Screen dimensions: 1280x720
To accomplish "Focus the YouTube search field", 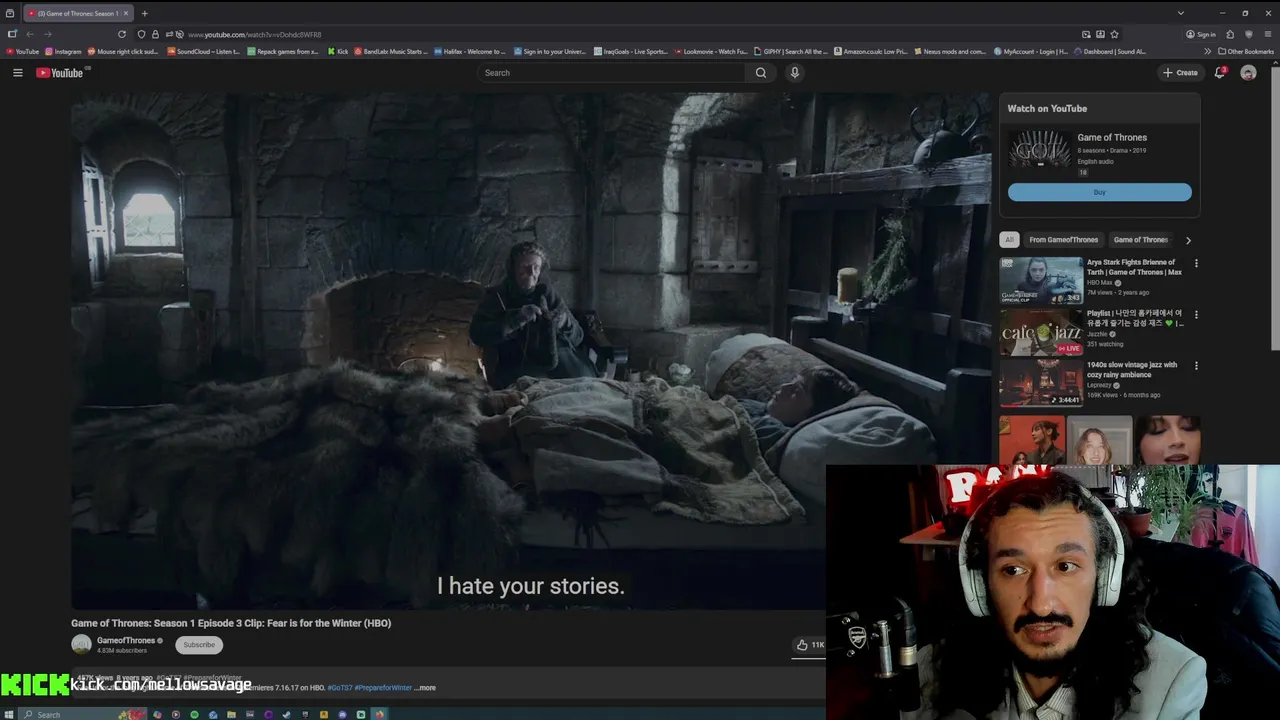I will (x=612, y=73).
